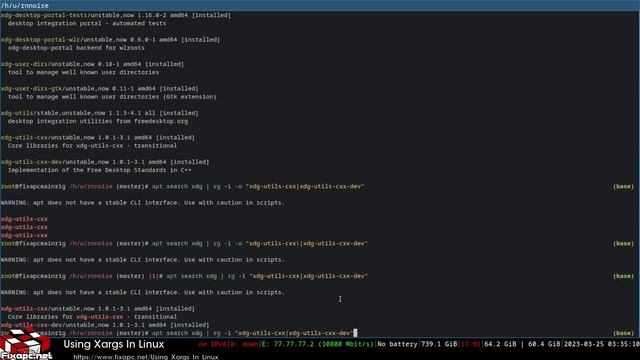Open the www.fixapc.net Using Xargs link
Viewport: 640px width, 360px height.
point(146,357)
